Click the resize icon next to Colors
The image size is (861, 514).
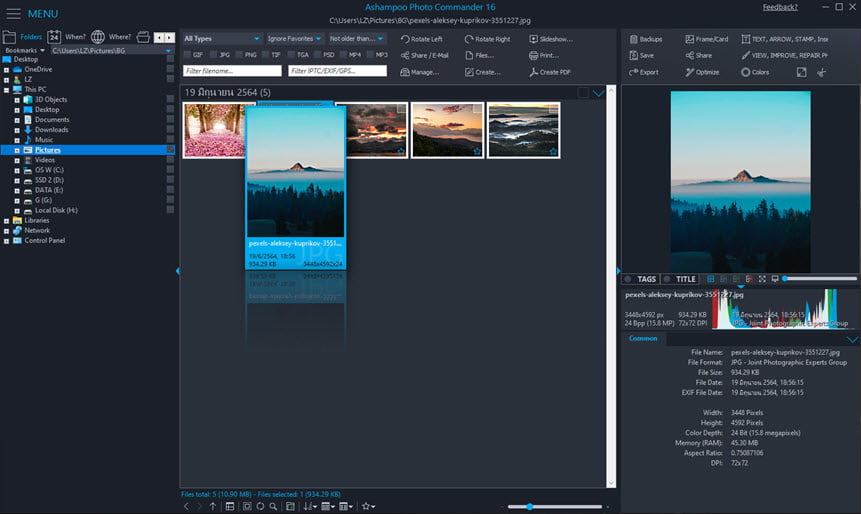pos(802,72)
